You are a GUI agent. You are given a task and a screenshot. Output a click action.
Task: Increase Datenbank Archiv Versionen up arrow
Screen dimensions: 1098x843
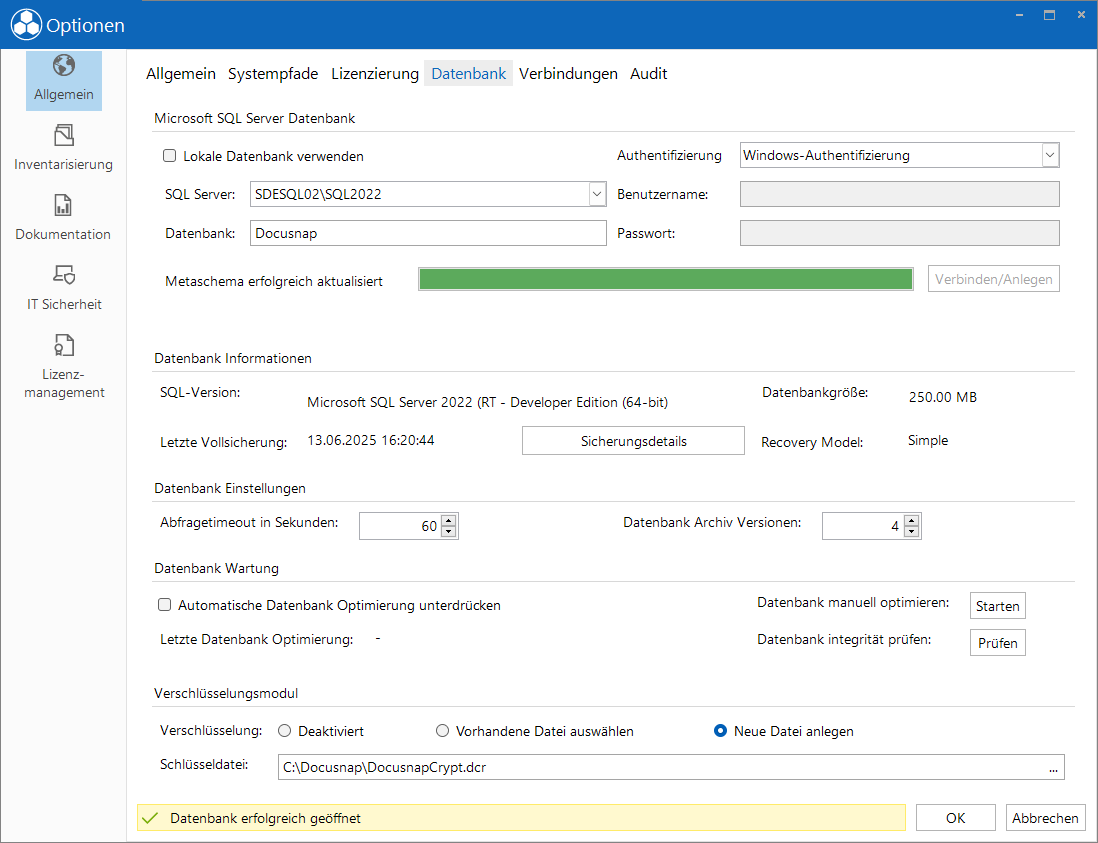point(911,520)
